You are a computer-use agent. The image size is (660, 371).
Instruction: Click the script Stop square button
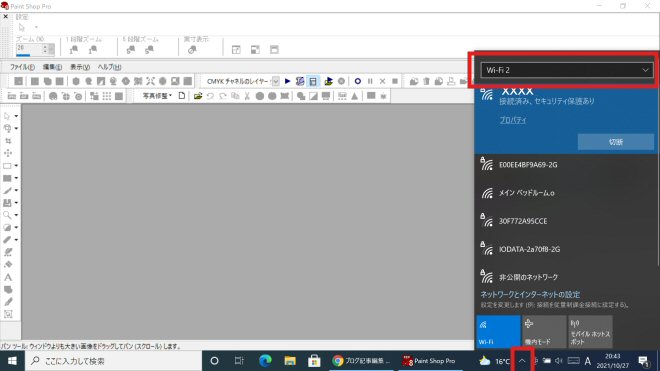click(395, 81)
